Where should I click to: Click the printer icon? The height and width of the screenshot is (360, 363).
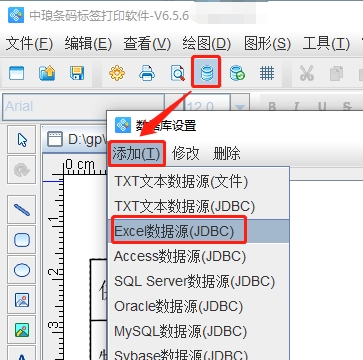click(x=147, y=73)
